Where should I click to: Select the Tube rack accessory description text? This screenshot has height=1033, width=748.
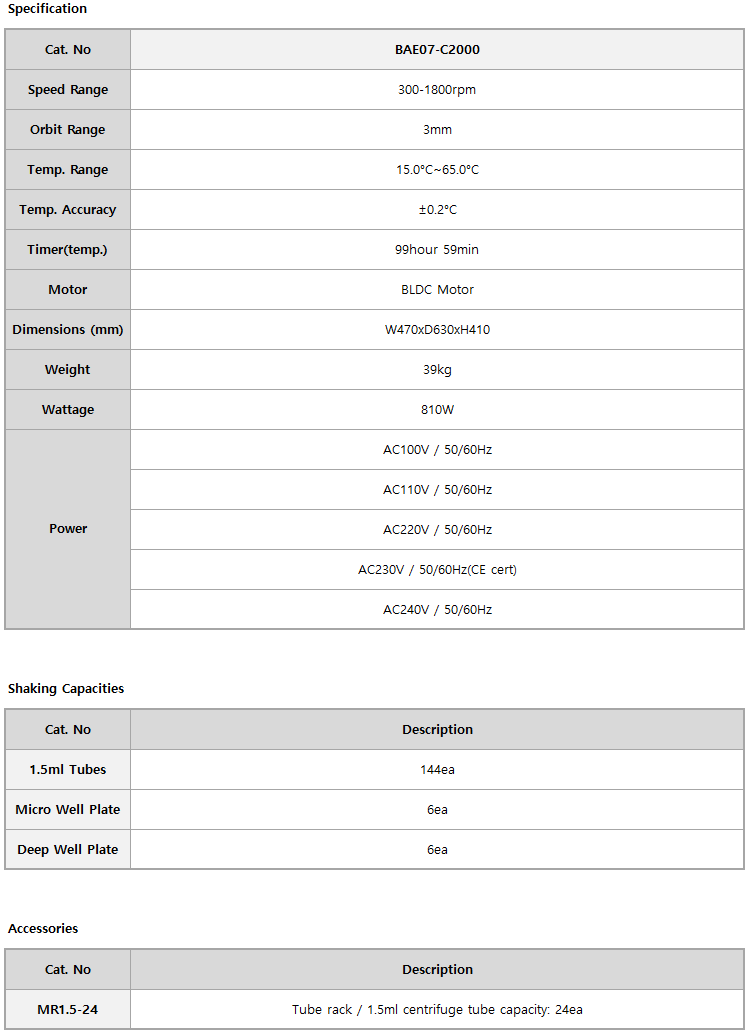pos(437,1009)
